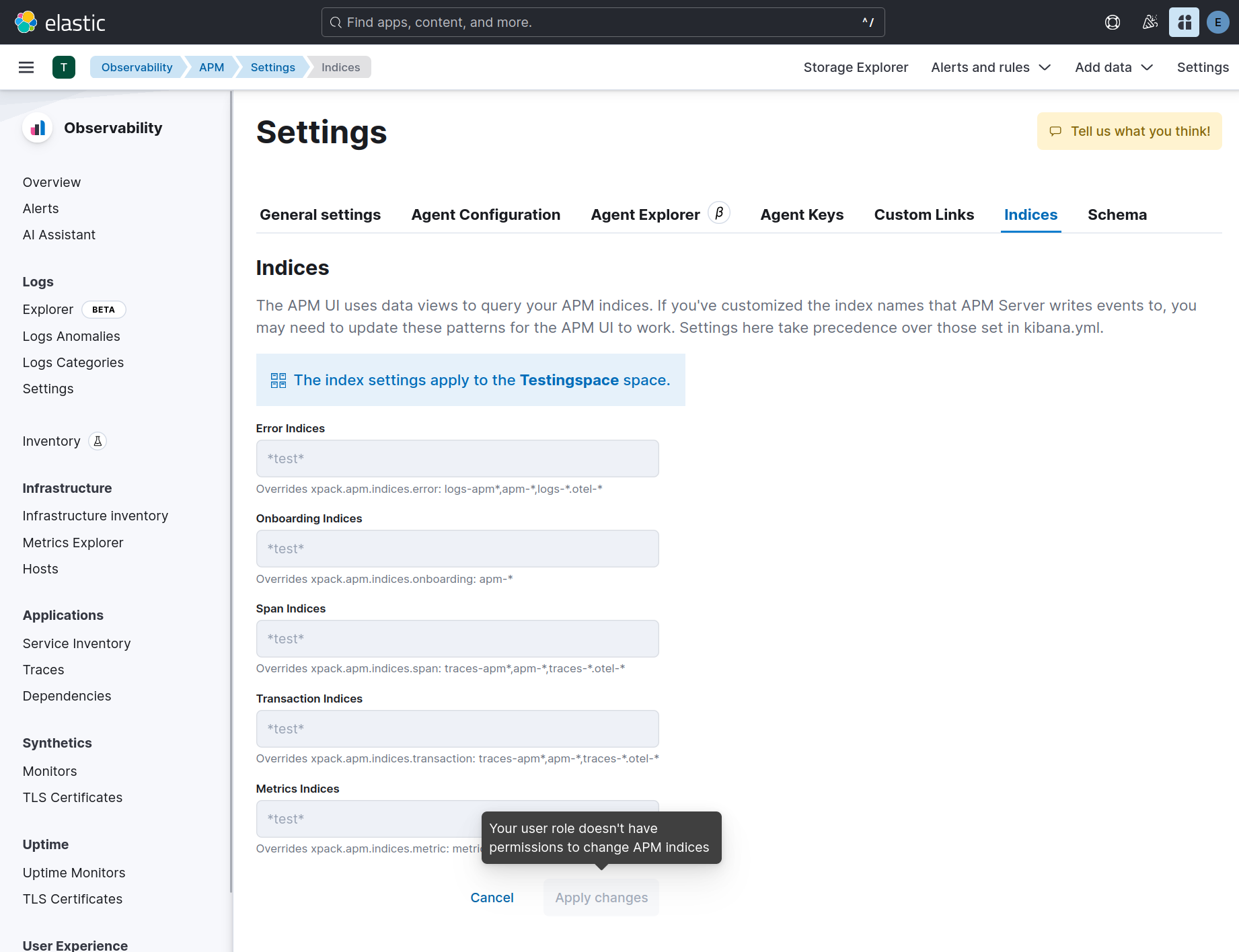Open Monitors under Synthetics
The width and height of the screenshot is (1239, 952).
tap(50, 771)
